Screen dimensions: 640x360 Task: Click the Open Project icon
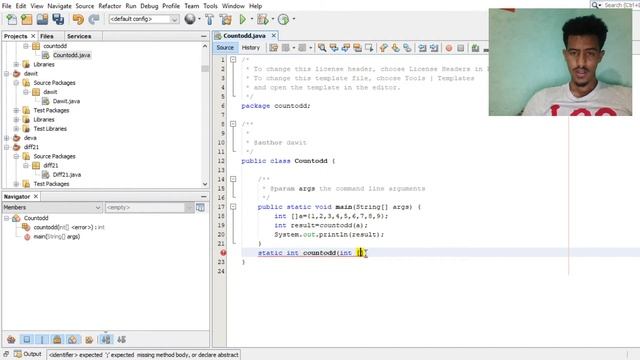click(42, 19)
